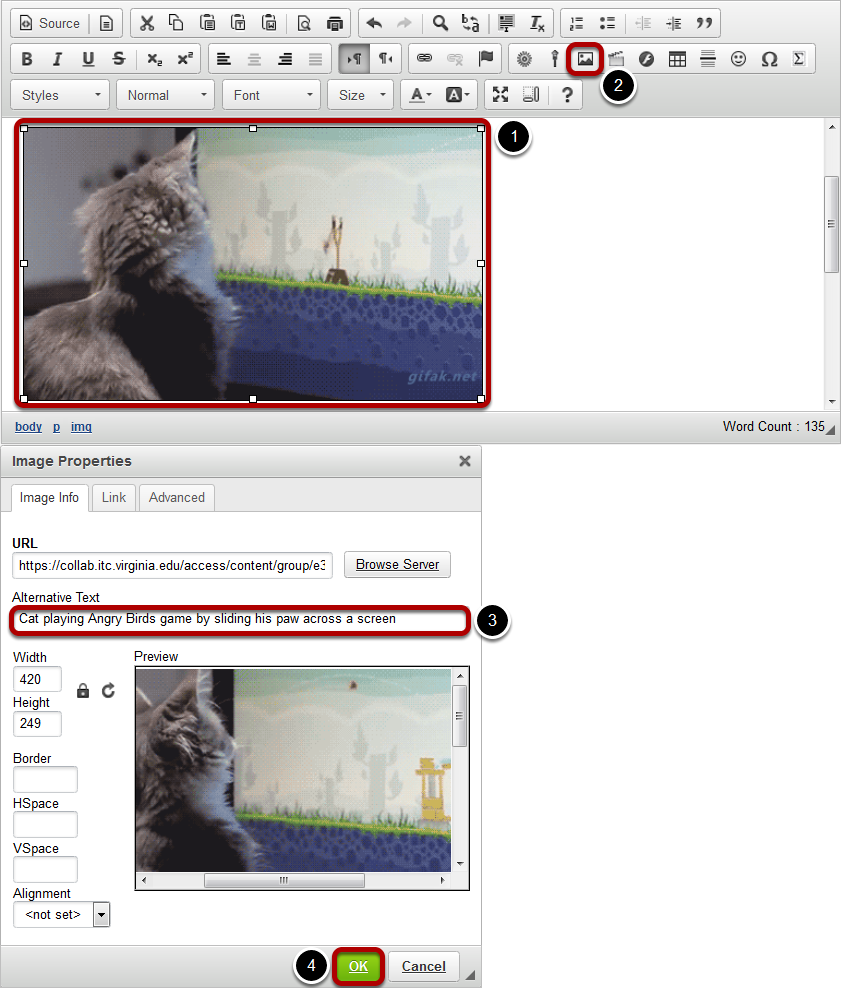
Task: Switch to Image Info tab
Action: (x=49, y=498)
